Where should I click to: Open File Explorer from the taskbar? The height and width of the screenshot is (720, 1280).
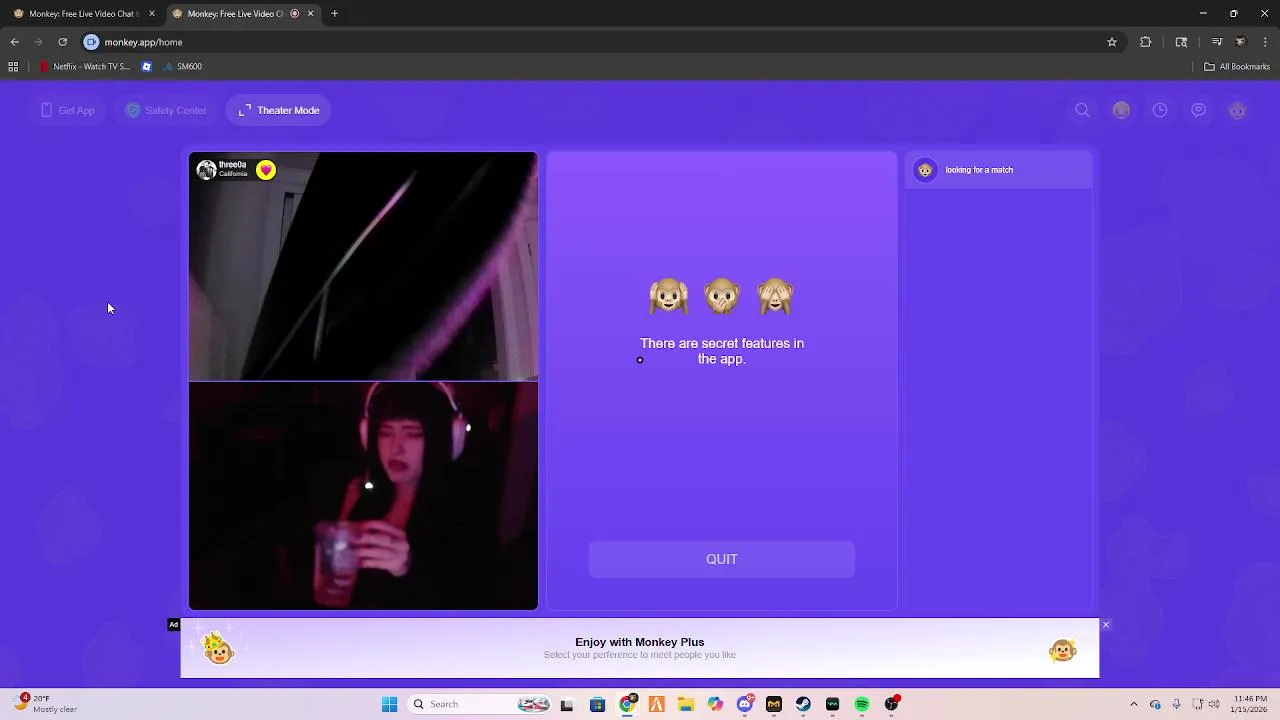[686, 704]
